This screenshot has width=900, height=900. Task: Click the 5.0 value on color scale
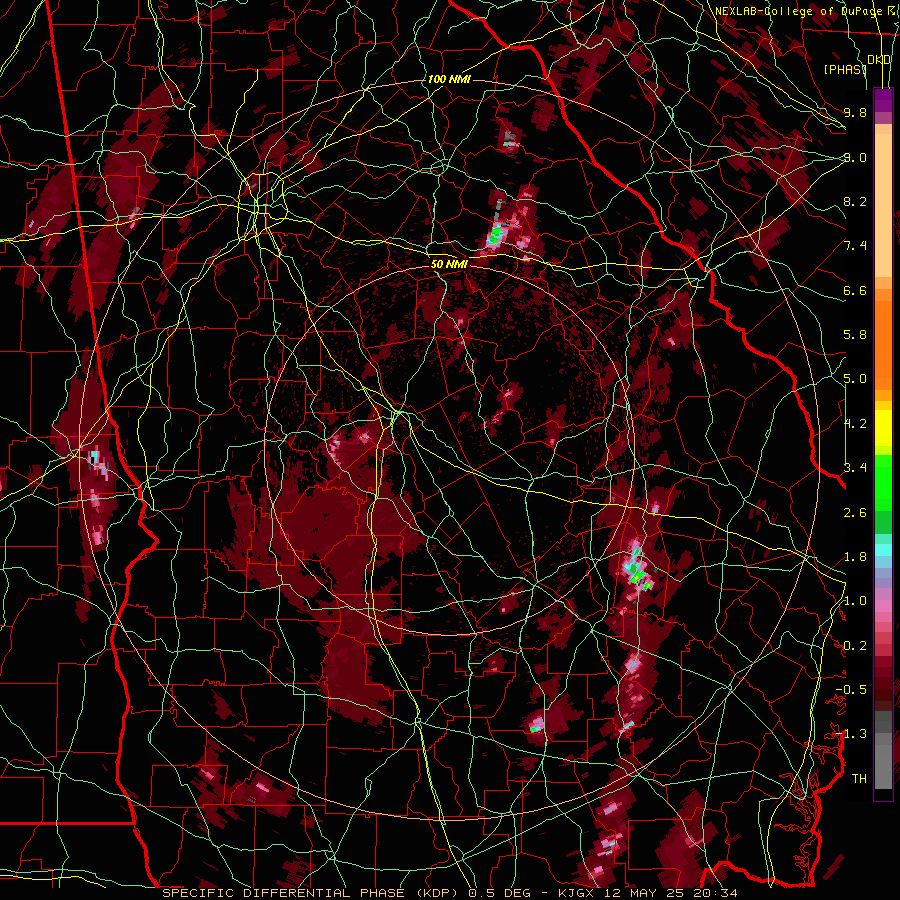[855, 379]
